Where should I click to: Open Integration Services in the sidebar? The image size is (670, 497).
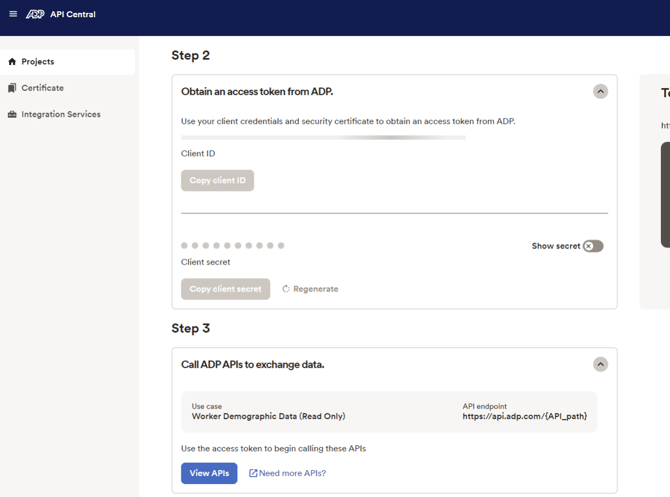(x=68, y=114)
